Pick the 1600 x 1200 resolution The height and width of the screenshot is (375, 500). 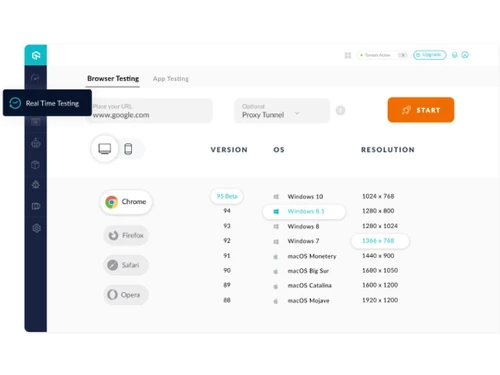point(380,285)
